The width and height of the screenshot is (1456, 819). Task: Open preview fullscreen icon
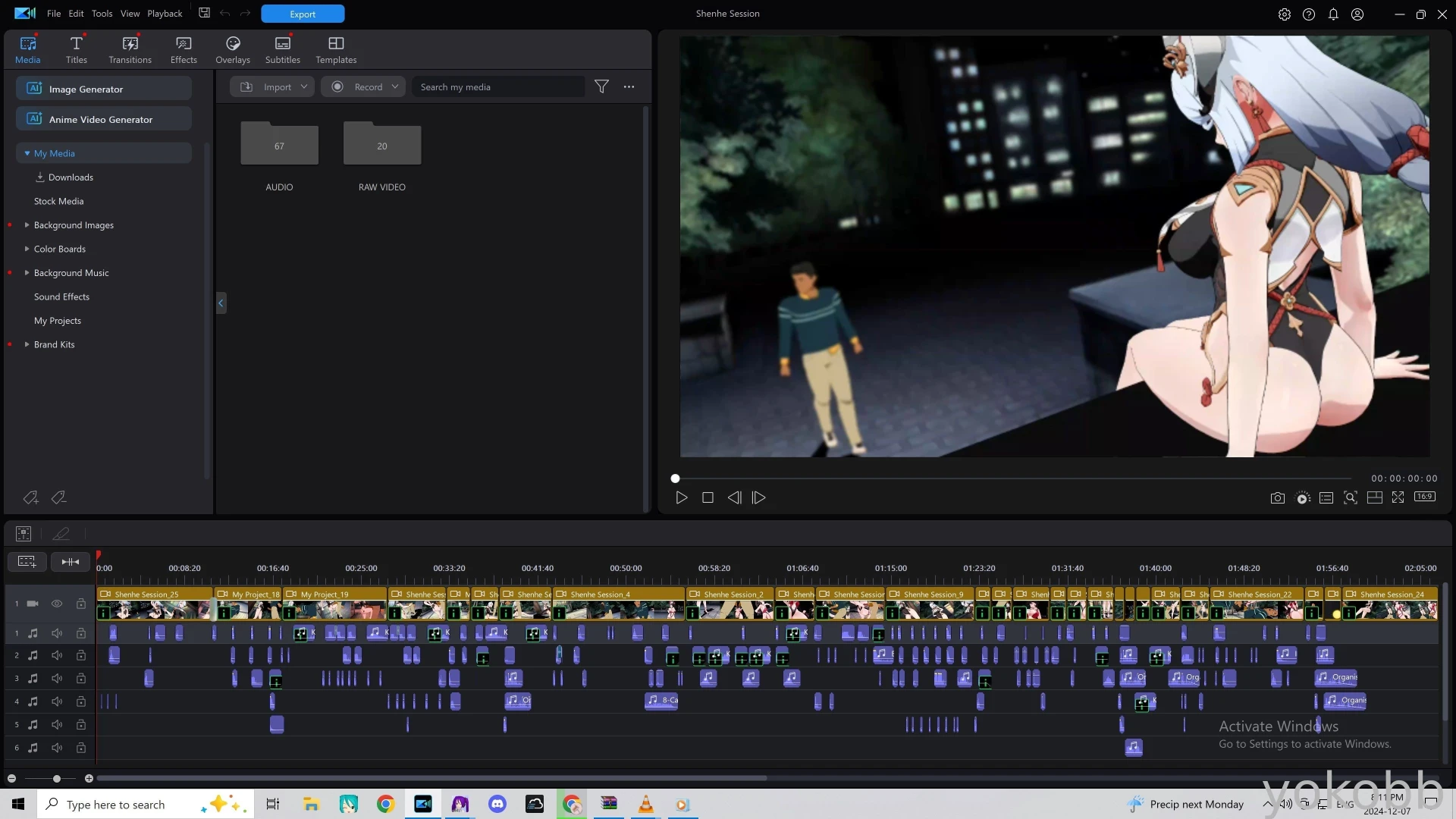(x=1398, y=497)
